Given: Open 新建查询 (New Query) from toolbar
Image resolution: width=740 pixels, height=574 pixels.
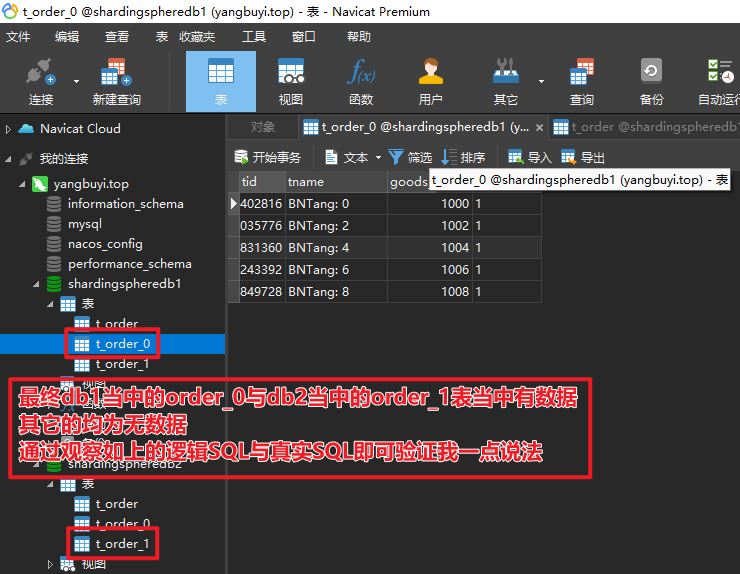Looking at the screenshot, I should pos(116,81).
